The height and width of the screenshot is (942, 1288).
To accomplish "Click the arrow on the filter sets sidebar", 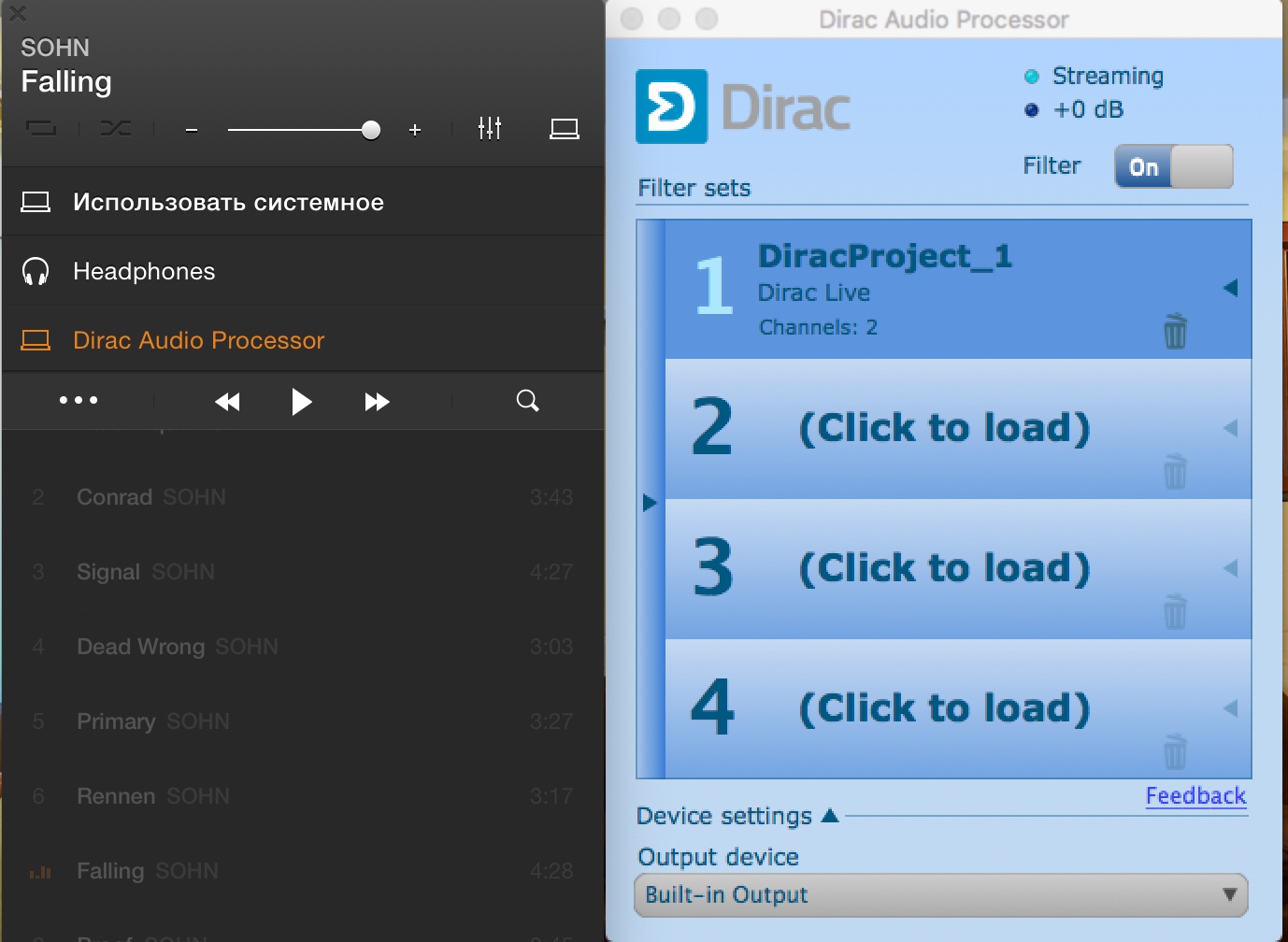I will point(650,503).
